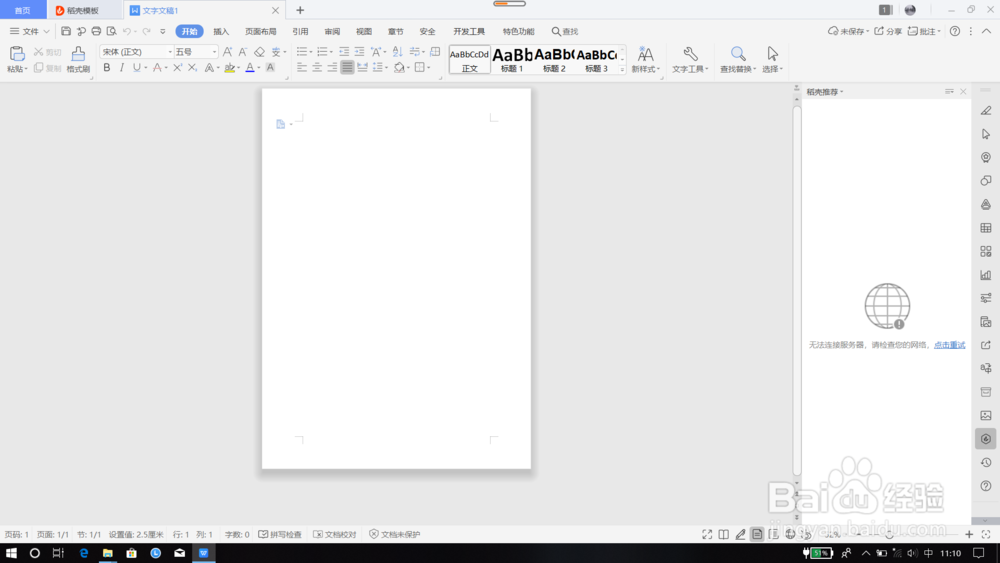1000x563 pixels.
Task: Click the 批注 (Comment) button
Action: (924, 31)
